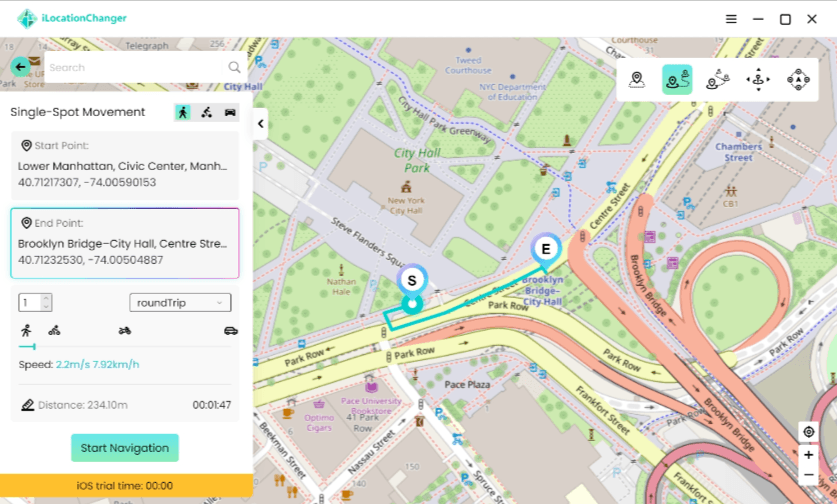
Task: Click the S start marker on map
Action: pos(412,281)
